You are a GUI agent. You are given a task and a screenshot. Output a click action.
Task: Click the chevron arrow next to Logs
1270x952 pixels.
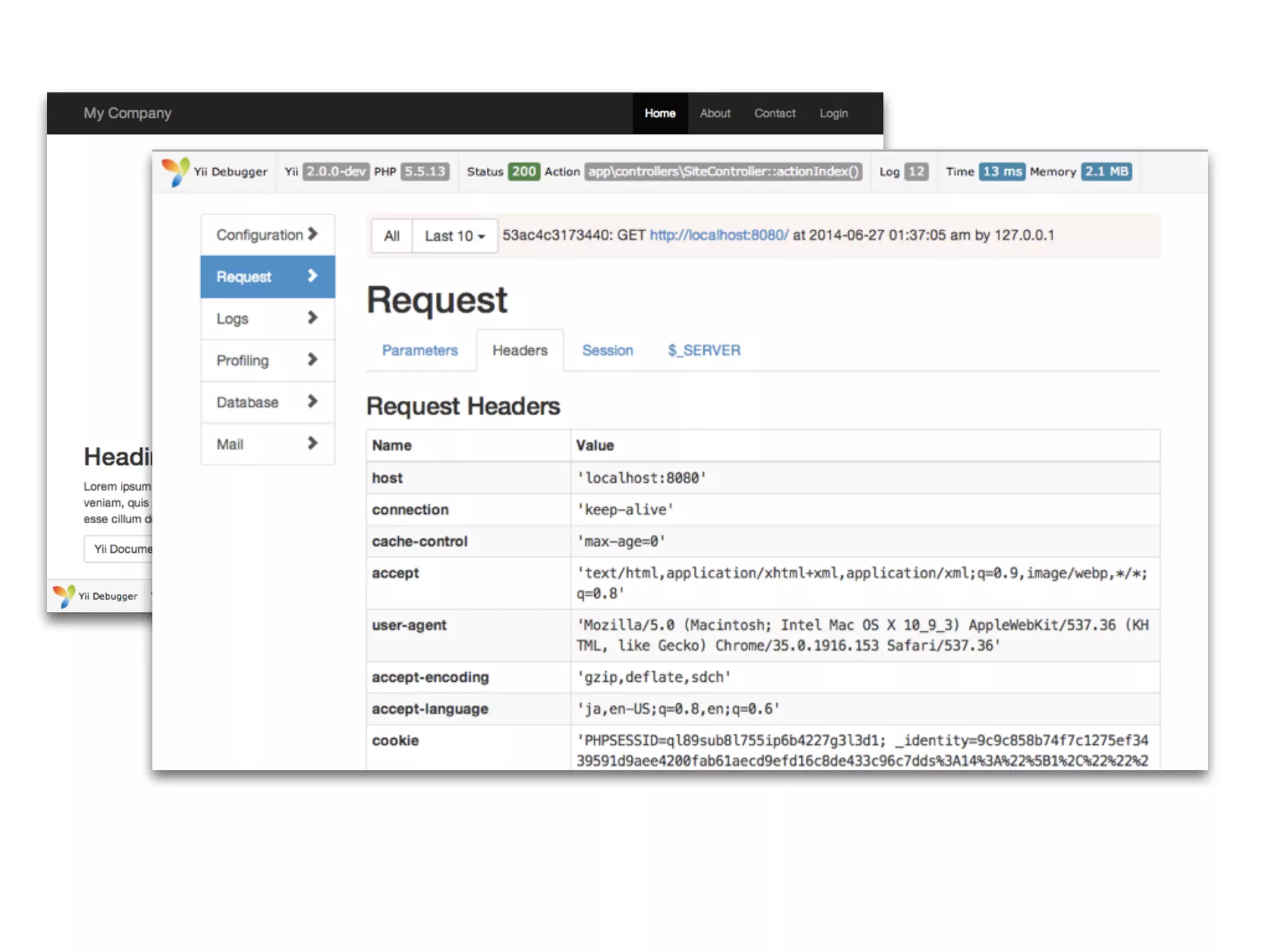click(313, 318)
